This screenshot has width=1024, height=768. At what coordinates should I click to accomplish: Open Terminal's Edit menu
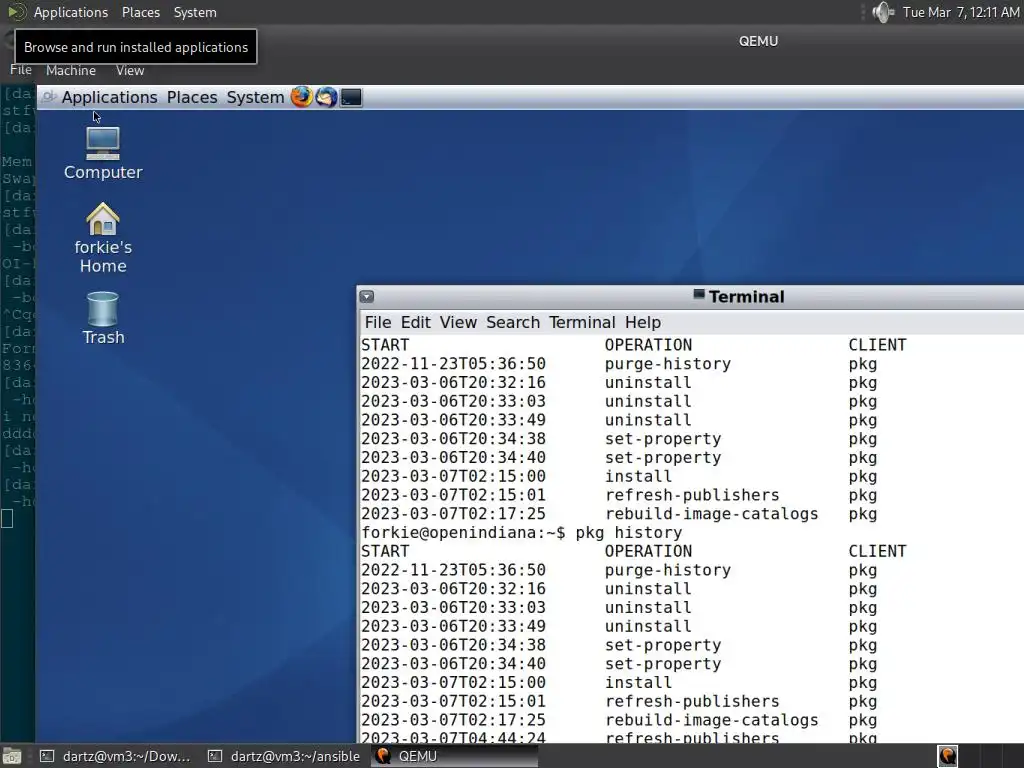coord(415,322)
